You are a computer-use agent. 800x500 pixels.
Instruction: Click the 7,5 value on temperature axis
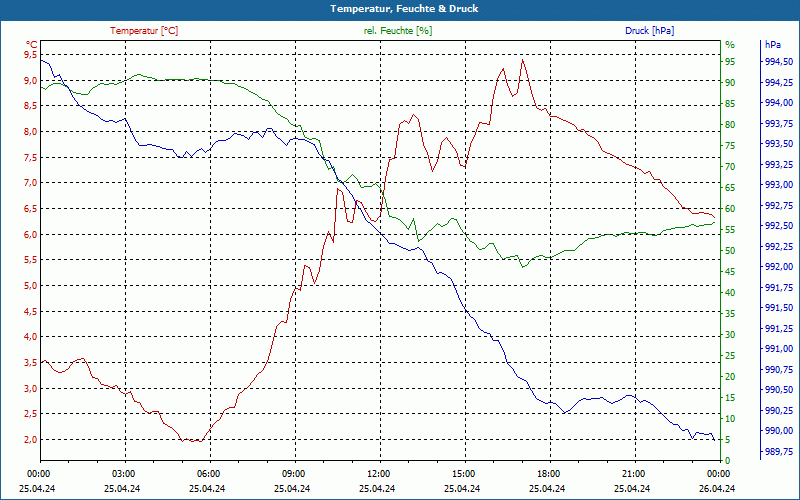tap(31, 158)
